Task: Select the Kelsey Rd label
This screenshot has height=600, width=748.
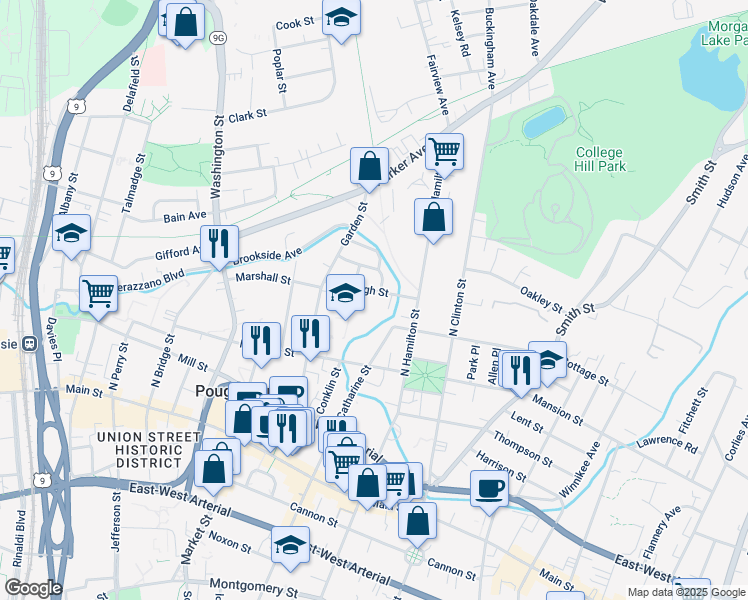Action: [x=460, y=33]
